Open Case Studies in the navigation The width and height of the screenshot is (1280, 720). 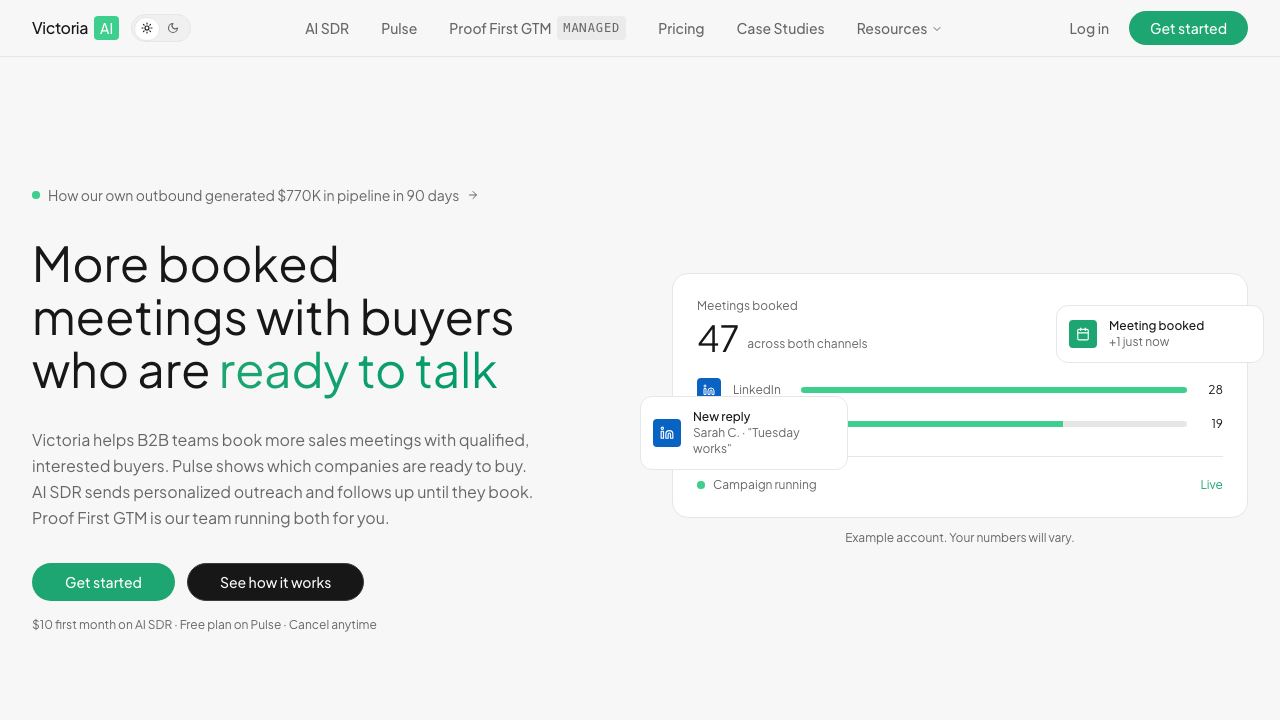[781, 28]
